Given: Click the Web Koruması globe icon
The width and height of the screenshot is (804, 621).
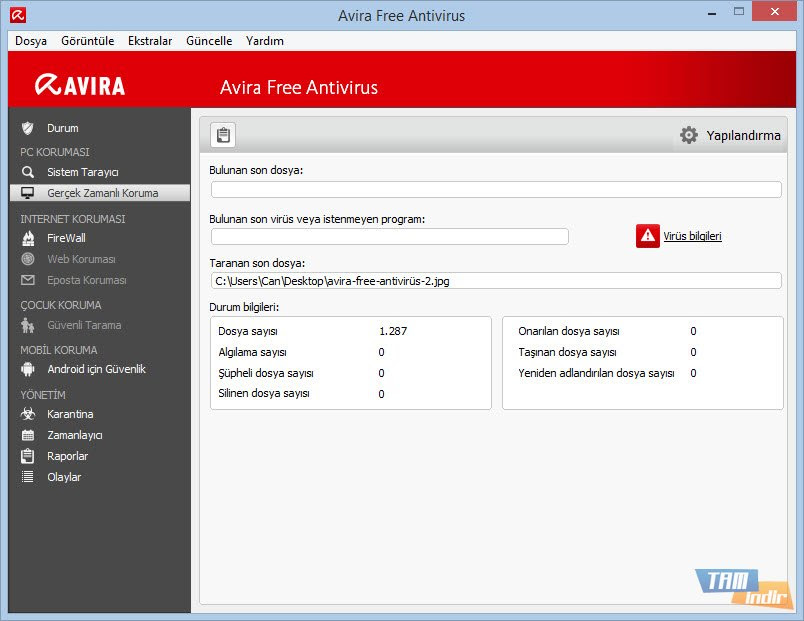Looking at the screenshot, I should point(28,259).
